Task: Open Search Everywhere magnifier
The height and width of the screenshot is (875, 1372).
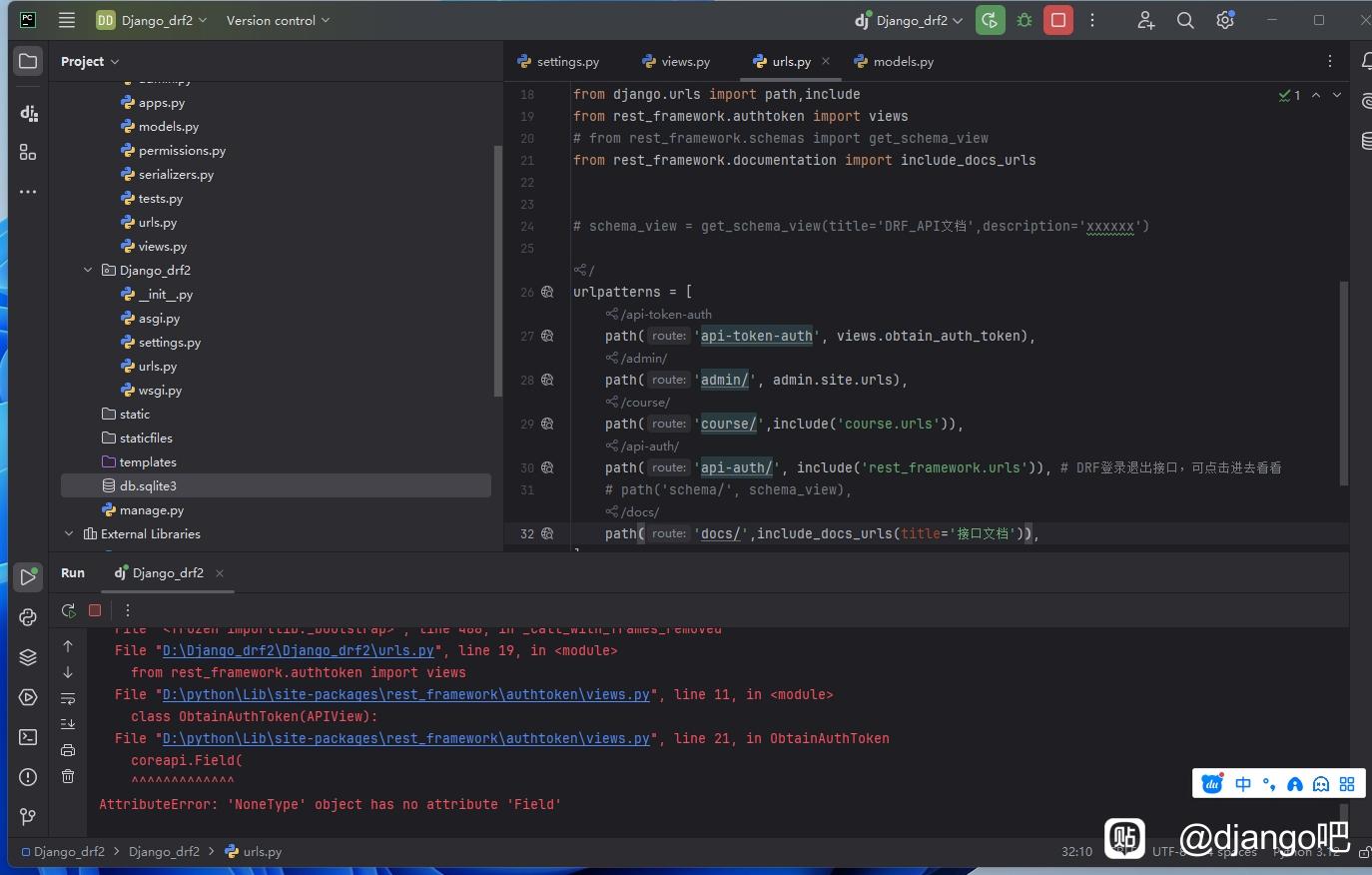Action: [1185, 20]
